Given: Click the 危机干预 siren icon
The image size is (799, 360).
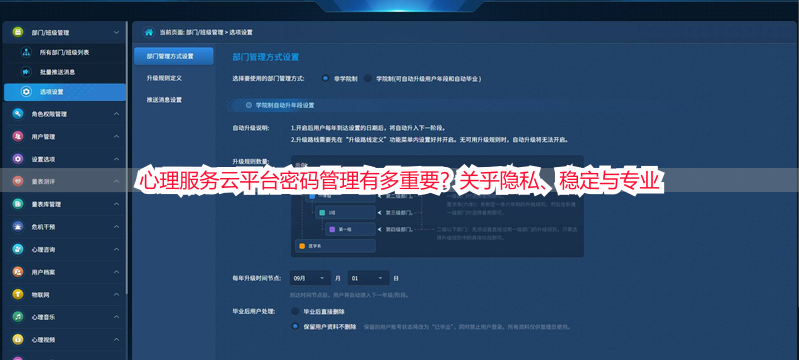Looking at the screenshot, I should point(18,226).
